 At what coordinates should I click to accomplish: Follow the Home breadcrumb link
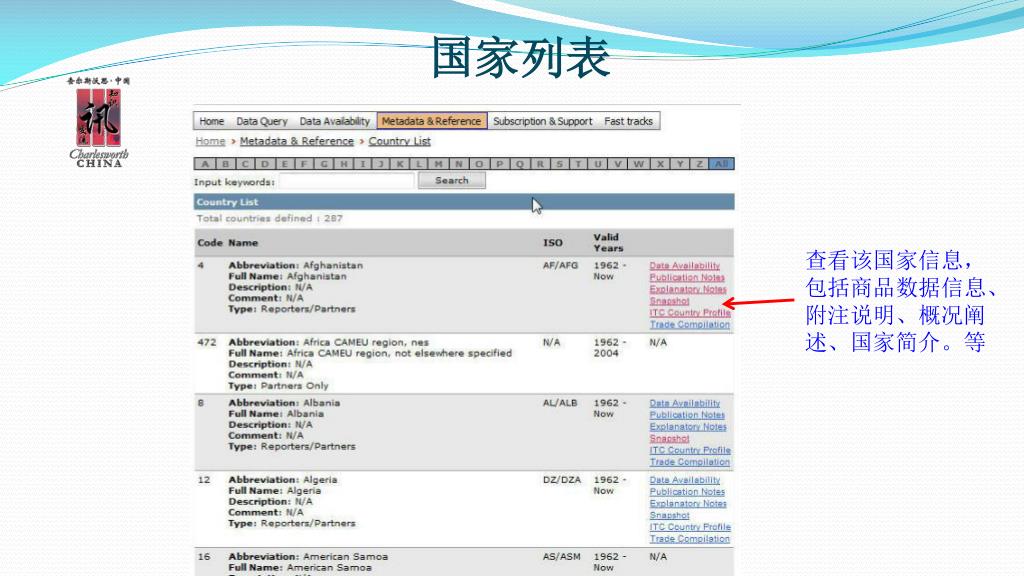point(210,141)
